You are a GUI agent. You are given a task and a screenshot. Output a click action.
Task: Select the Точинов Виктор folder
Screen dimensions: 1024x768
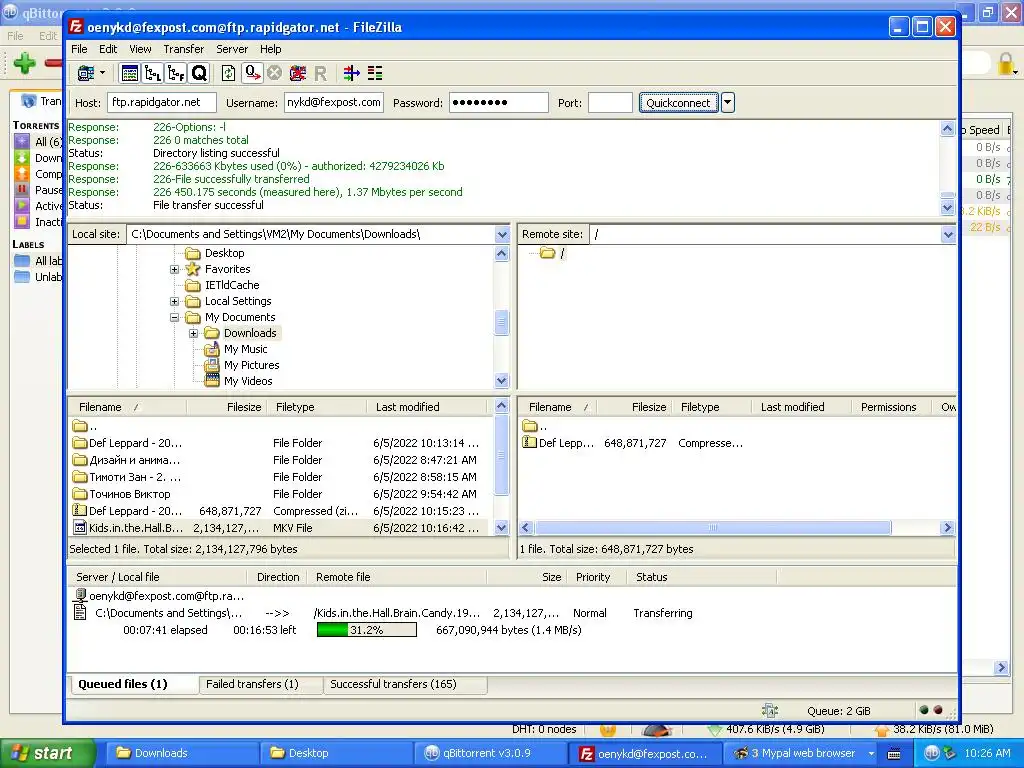pos(278,494)
